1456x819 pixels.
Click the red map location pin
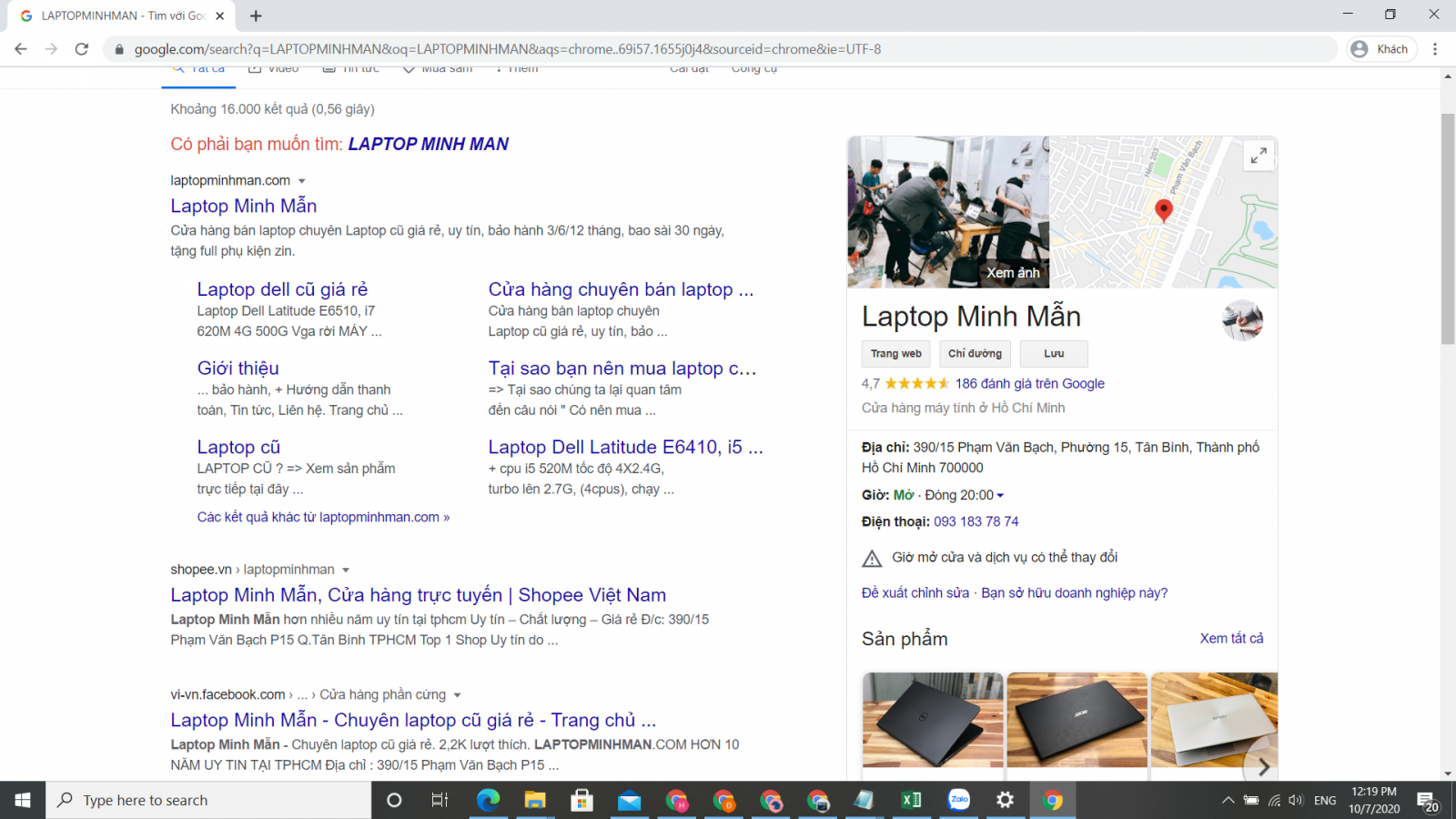[x=1163, y=210]
